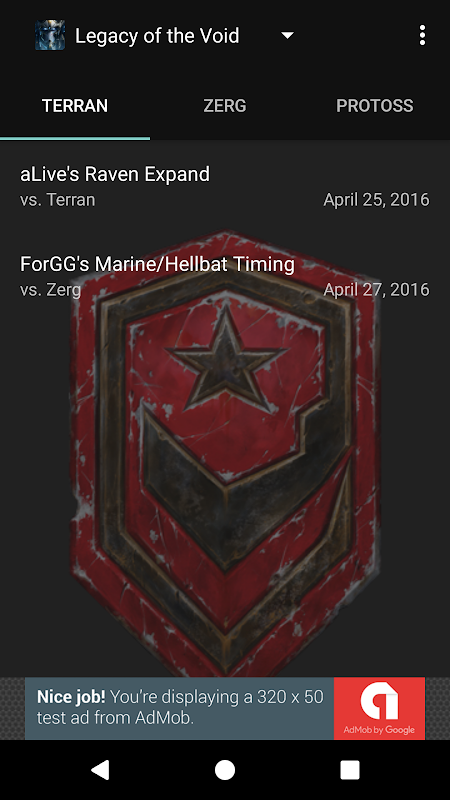The height and width of the screenshot is (800, 450).
Task: Tap the vs. Zerg matchup label
Action: [x=51, y=289]
